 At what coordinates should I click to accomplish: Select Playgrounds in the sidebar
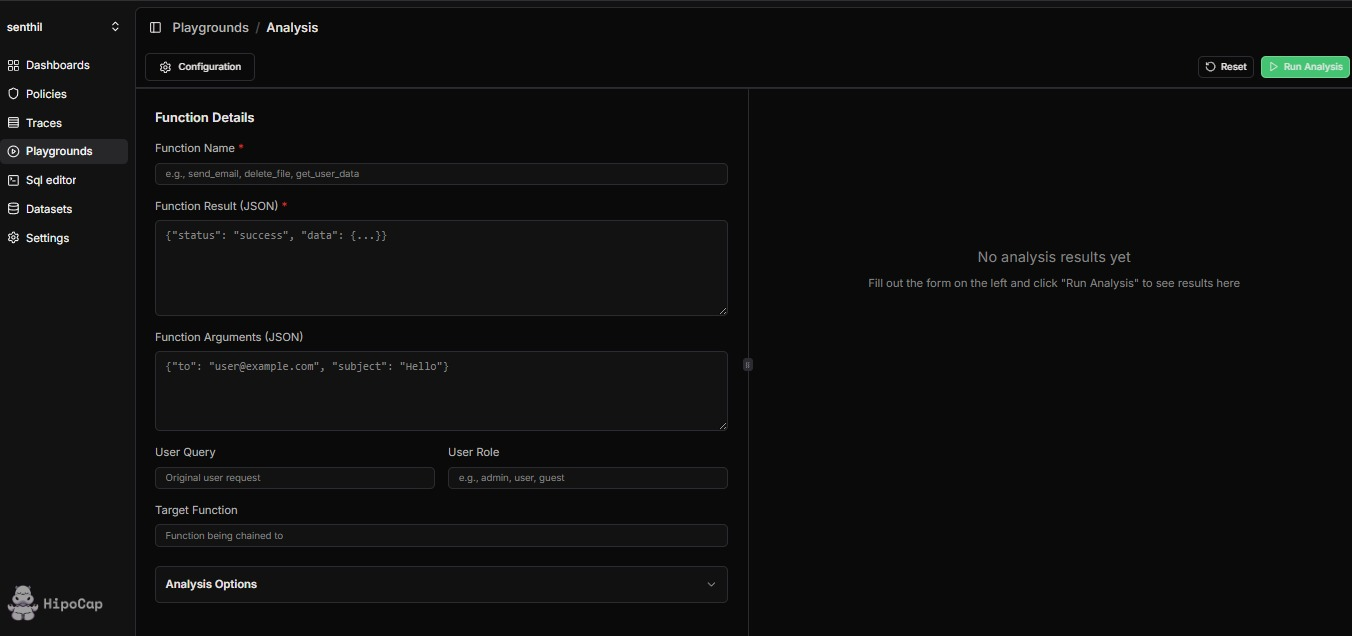click(64, 151)
